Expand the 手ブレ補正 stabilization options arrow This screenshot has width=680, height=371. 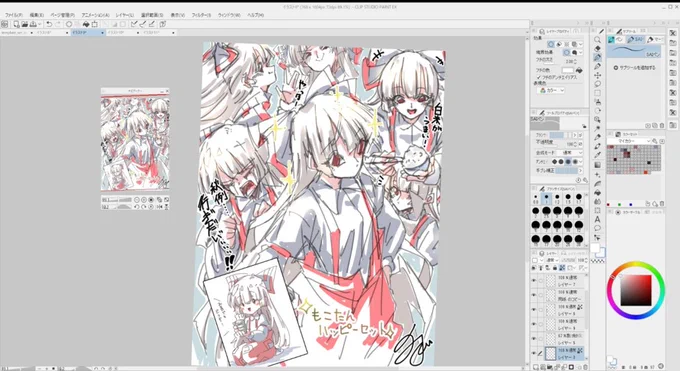[x=581, y=171]
